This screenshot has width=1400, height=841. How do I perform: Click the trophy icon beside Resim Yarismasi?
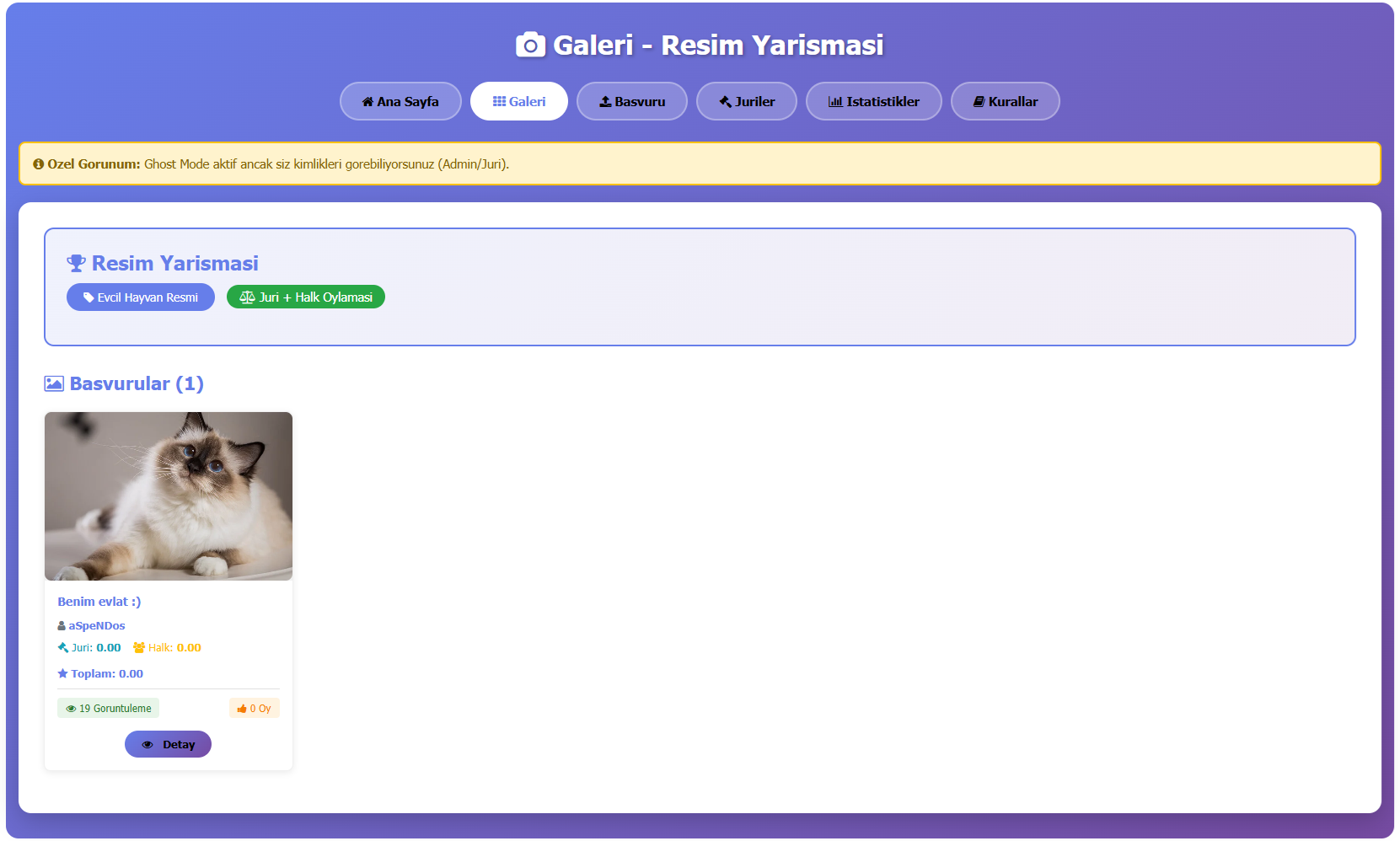tap(76, 264)
